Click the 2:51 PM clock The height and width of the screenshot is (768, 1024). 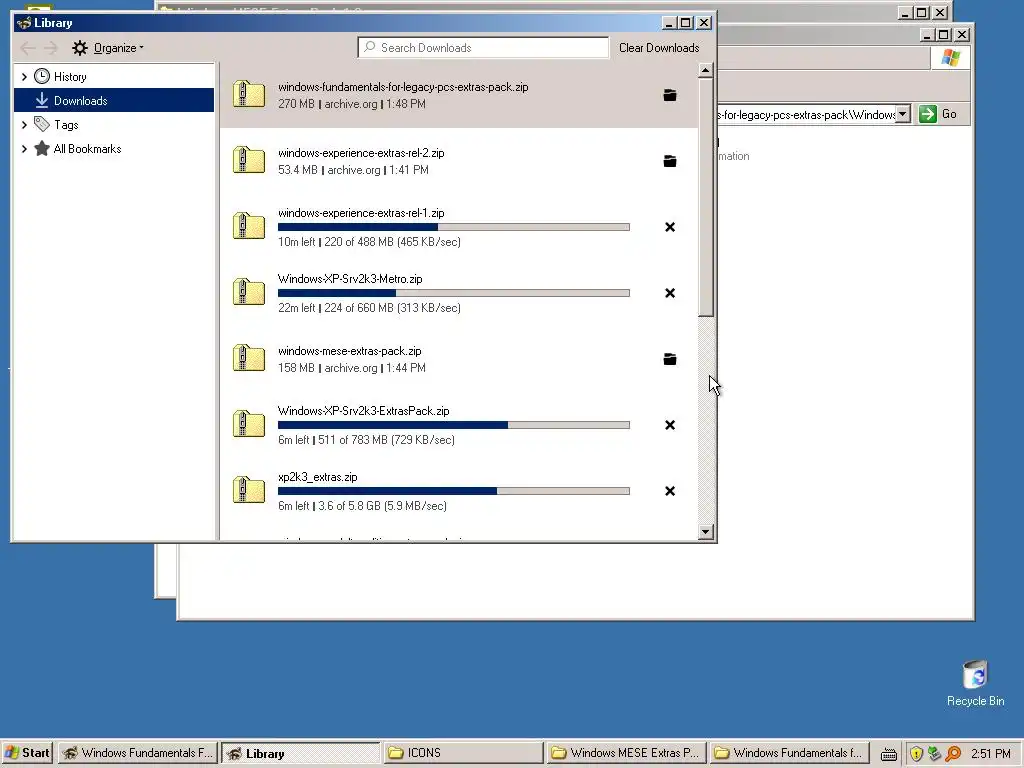[991, 754]
